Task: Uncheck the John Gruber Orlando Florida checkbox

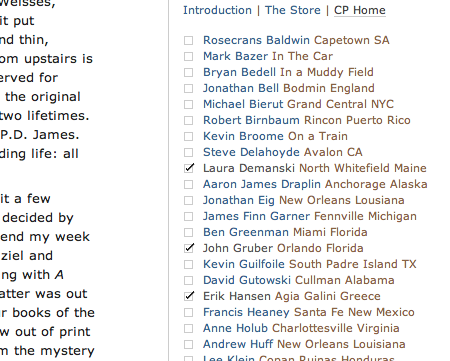Action: pos(189,248)
